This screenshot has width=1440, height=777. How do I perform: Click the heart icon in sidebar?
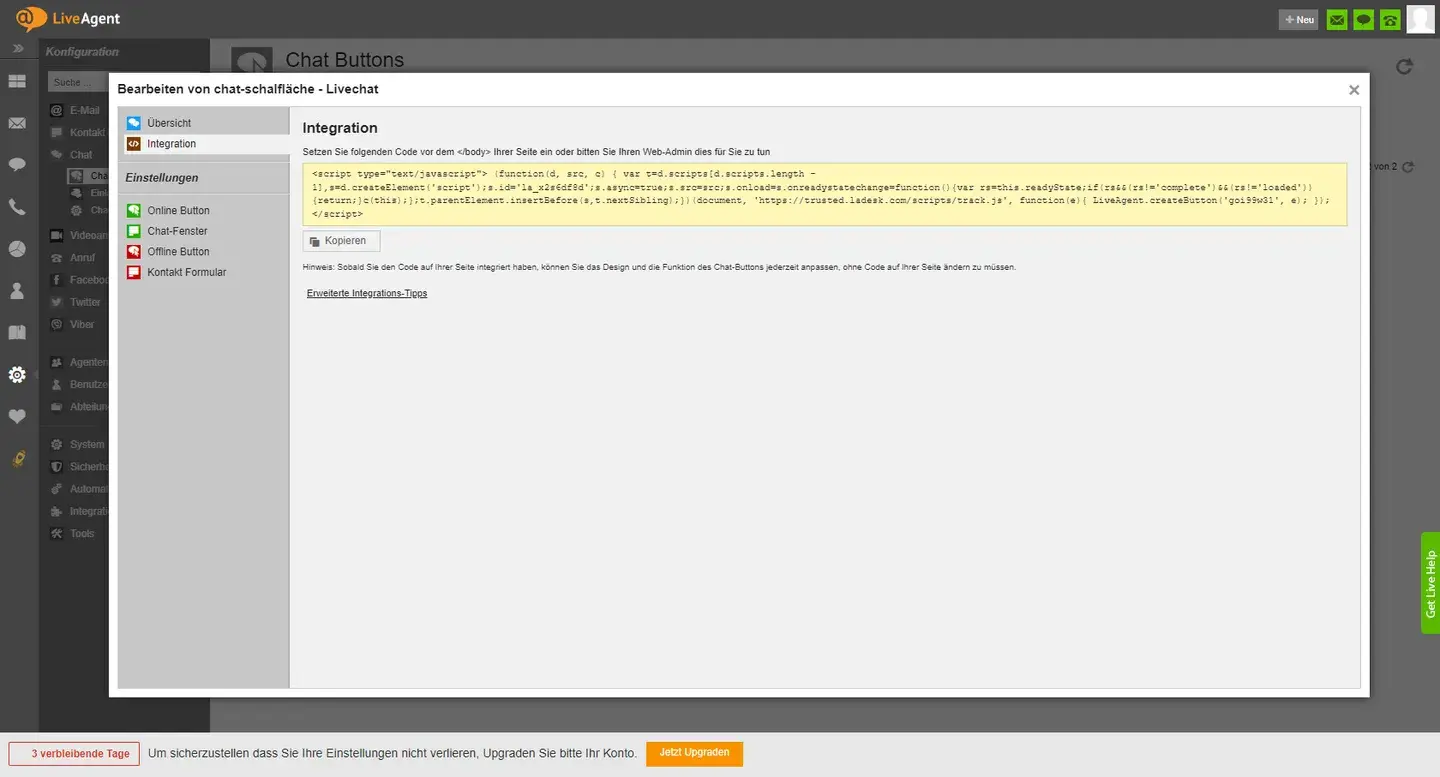point(17,417)
